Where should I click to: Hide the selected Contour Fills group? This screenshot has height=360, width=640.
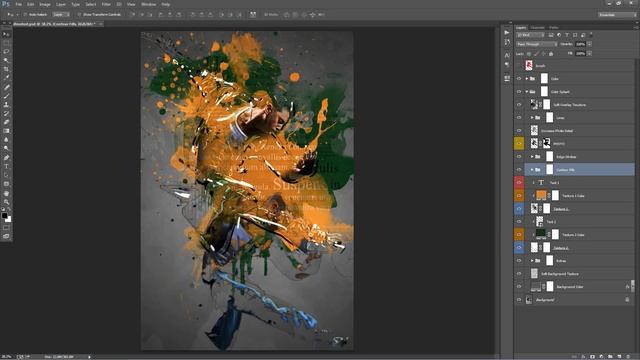[x=519, y=170]
